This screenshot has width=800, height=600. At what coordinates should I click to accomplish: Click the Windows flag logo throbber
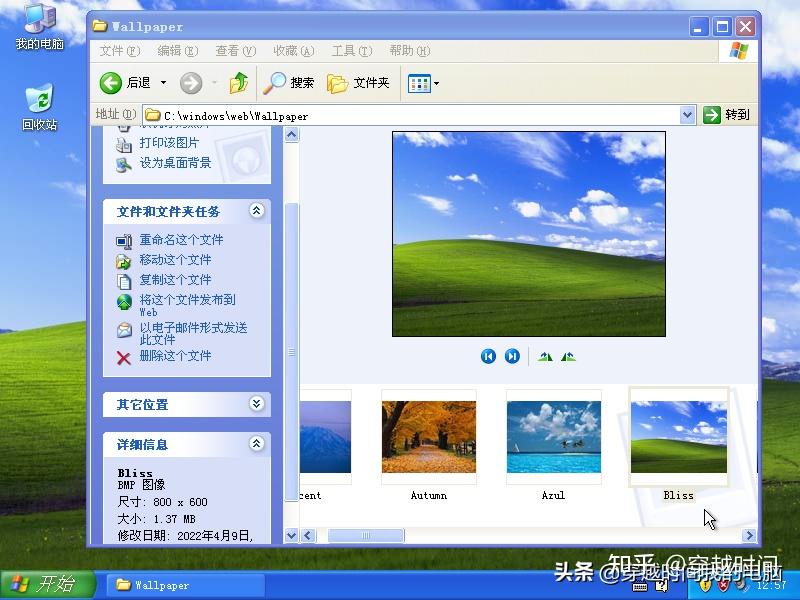(738, 51)
